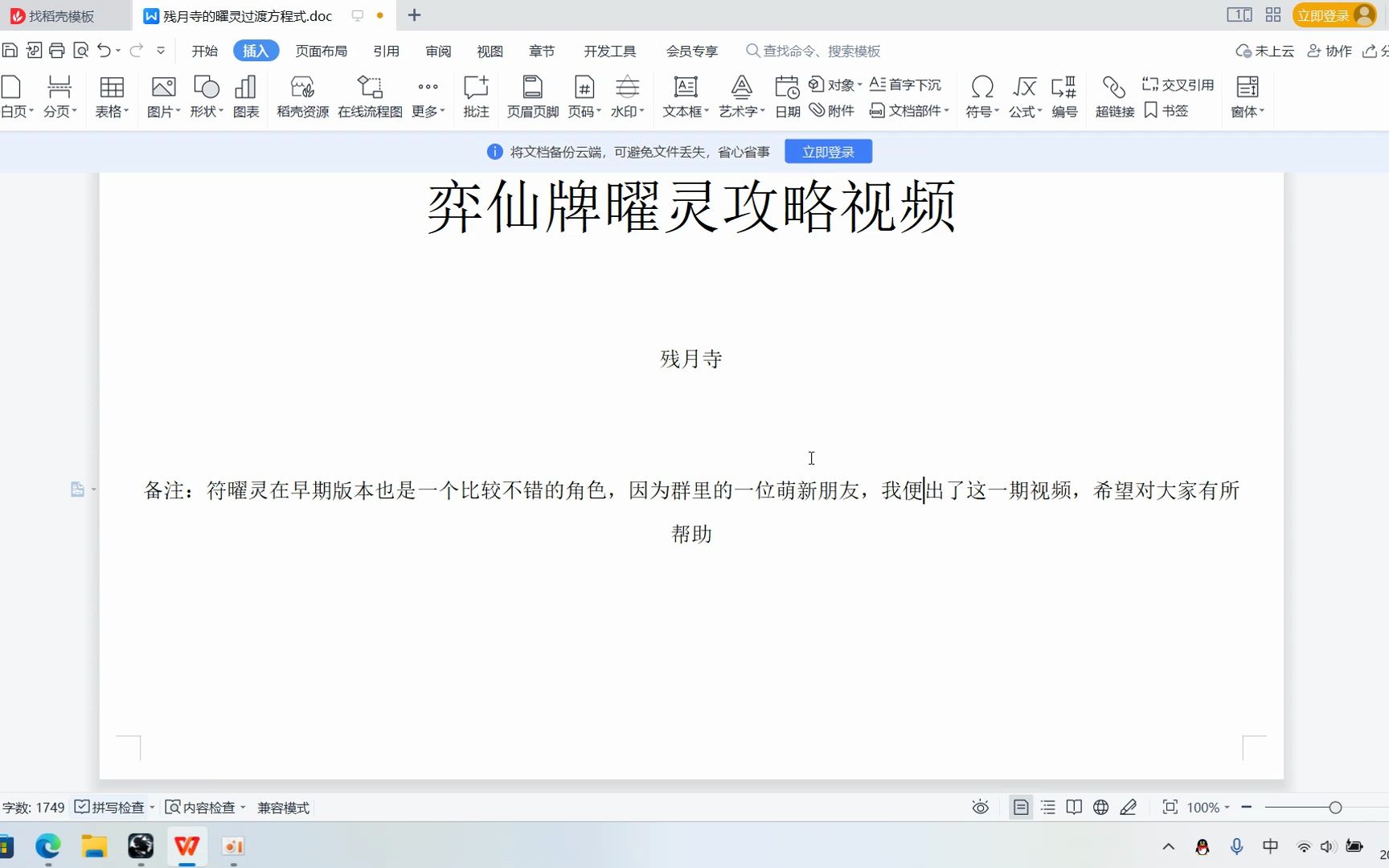Image resolution: width=1389 pixels, height=868 pixels.
Task: Click blue 立即登录 button in banner
Action: (828, 152)
